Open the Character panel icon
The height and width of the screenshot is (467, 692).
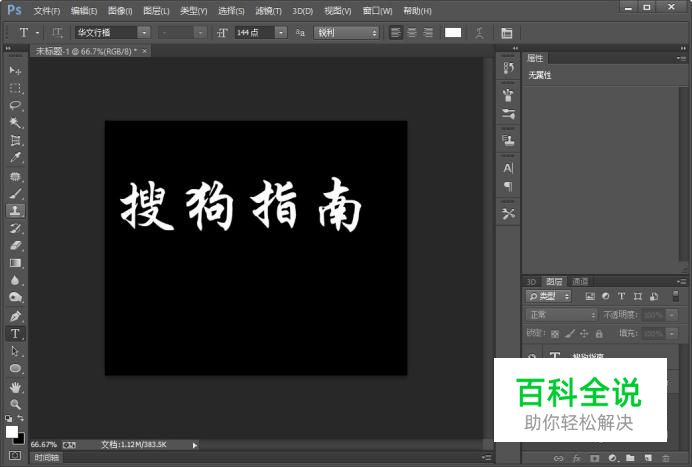coord(508,168)
